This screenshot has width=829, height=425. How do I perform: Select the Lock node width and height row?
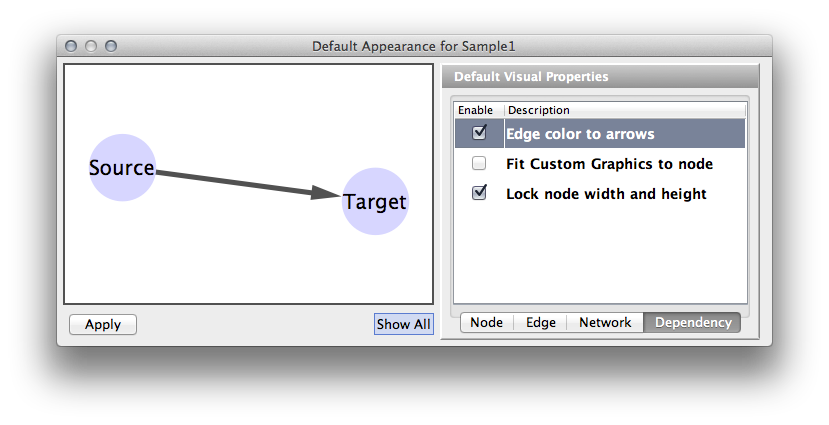(x=606, y=193)
